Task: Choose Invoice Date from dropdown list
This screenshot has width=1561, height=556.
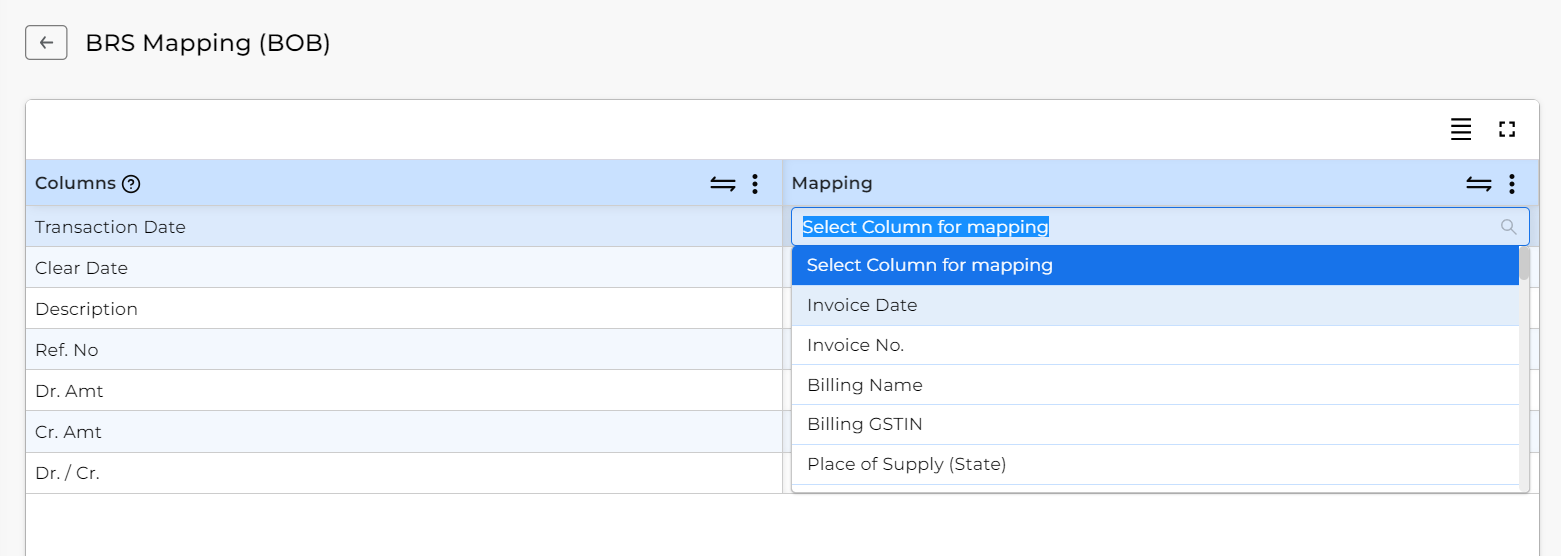Action: pos(1155,305)
